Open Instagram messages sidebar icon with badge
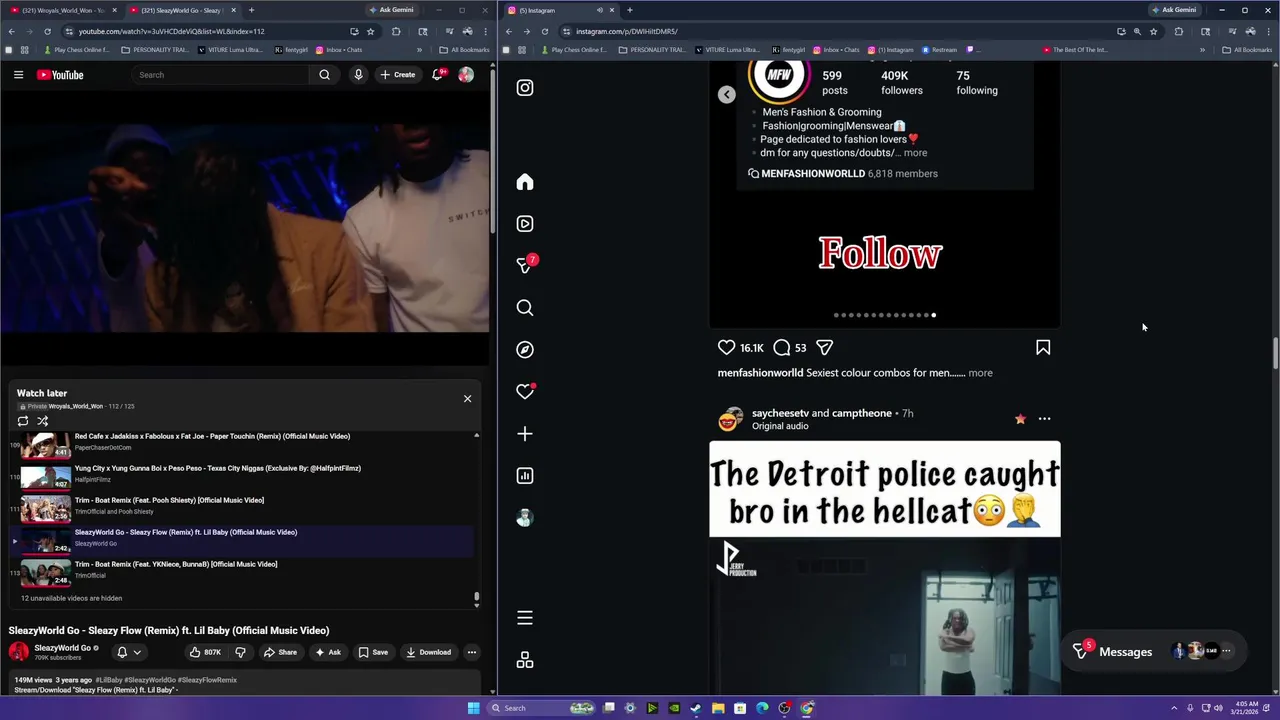 click(x=525, y=265)
